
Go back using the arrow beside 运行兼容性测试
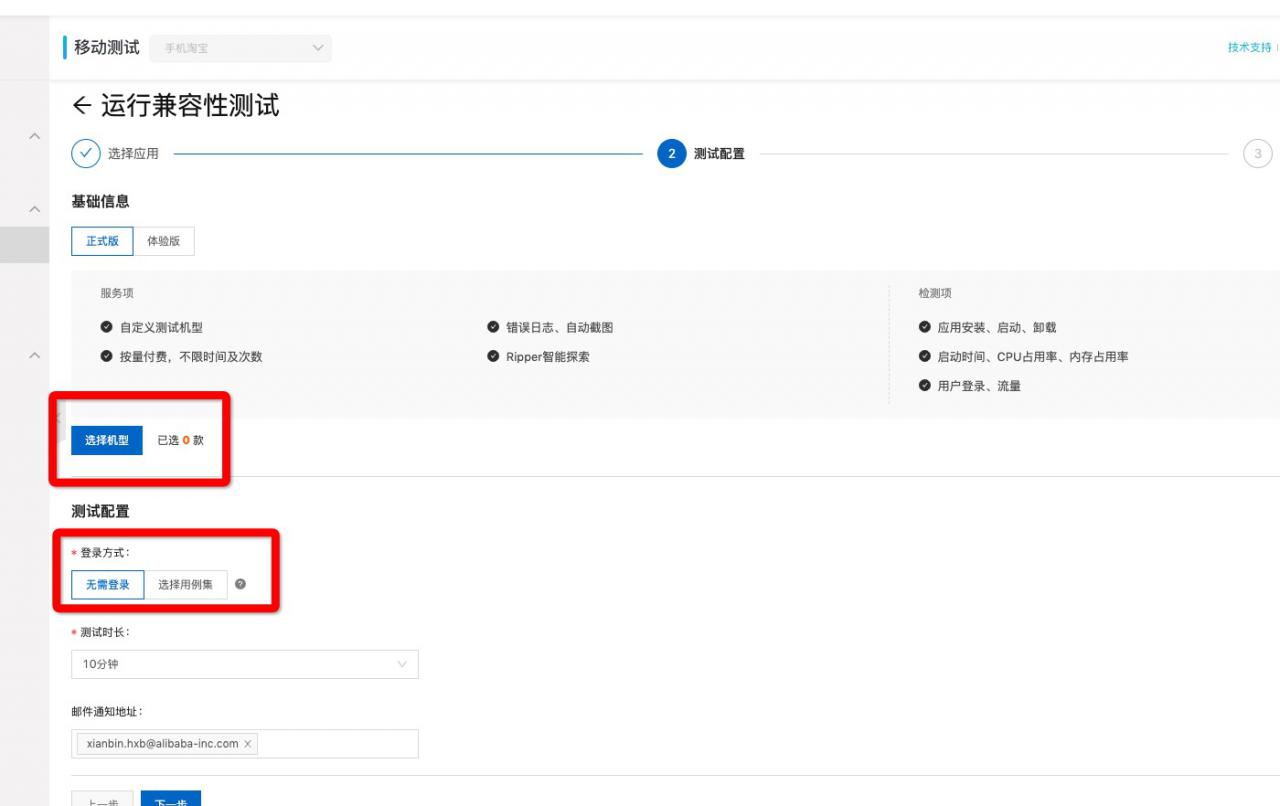point(82,105)
